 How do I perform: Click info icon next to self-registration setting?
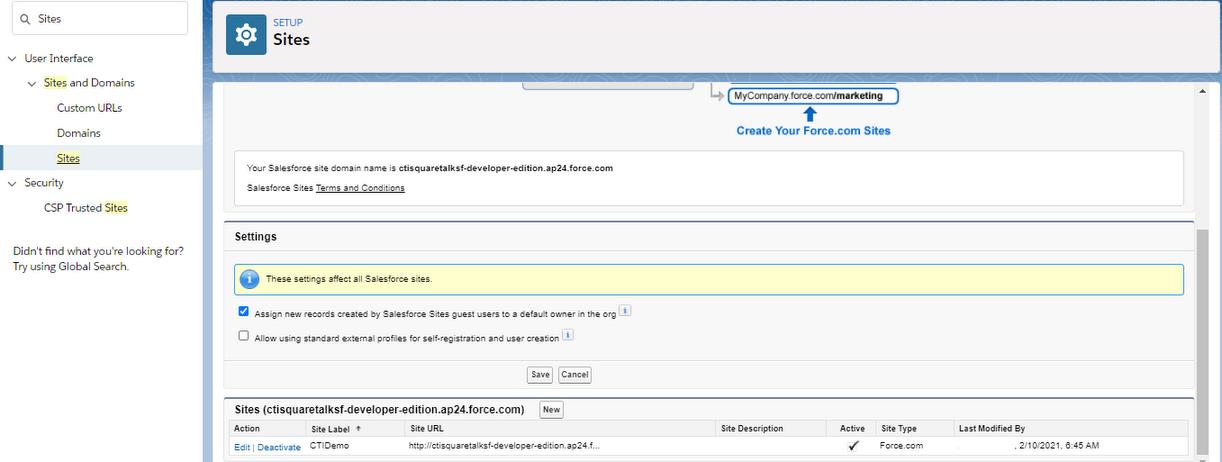coord(567,336)
